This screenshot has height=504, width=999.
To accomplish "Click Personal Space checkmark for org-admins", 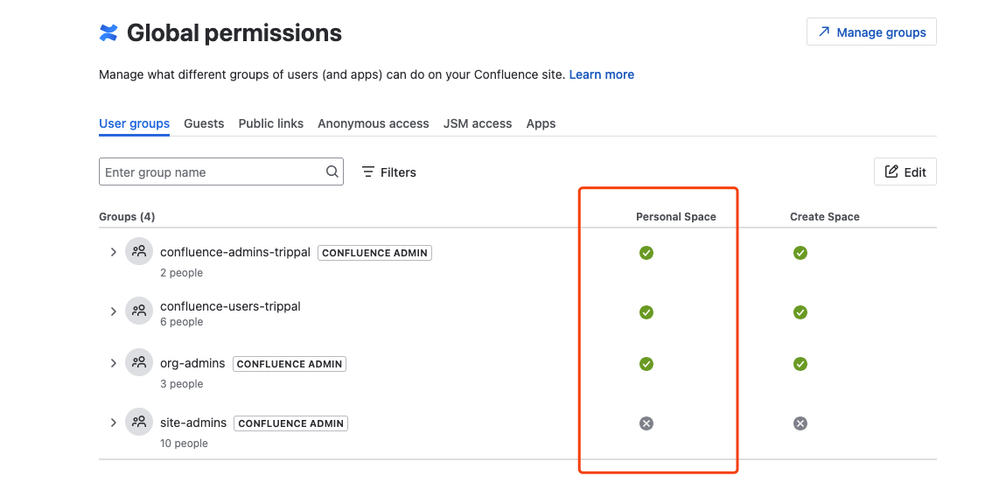I will (x=646, y=364).
